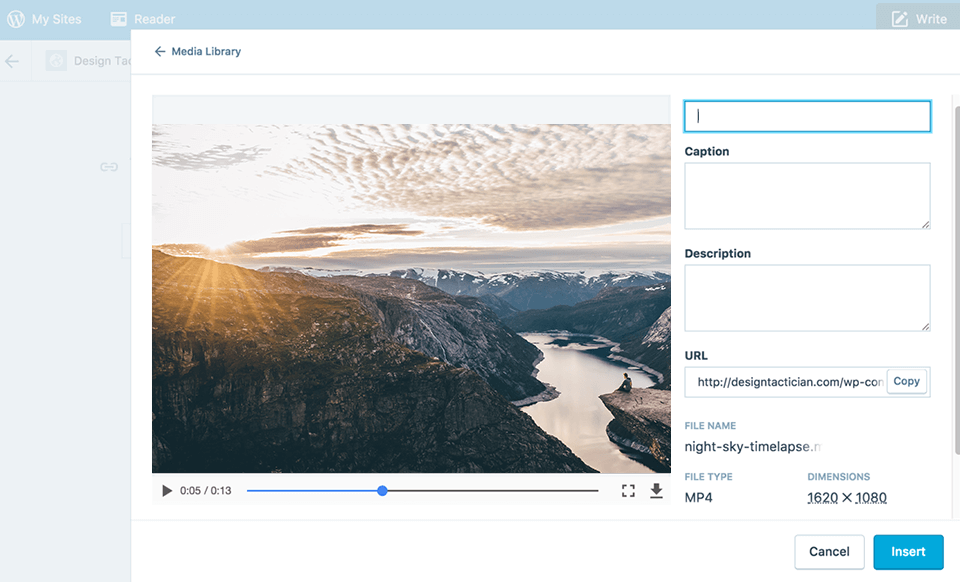The image size is (960, 582).
Task: Click the WordPress logo icon
Action: point(16,18)
